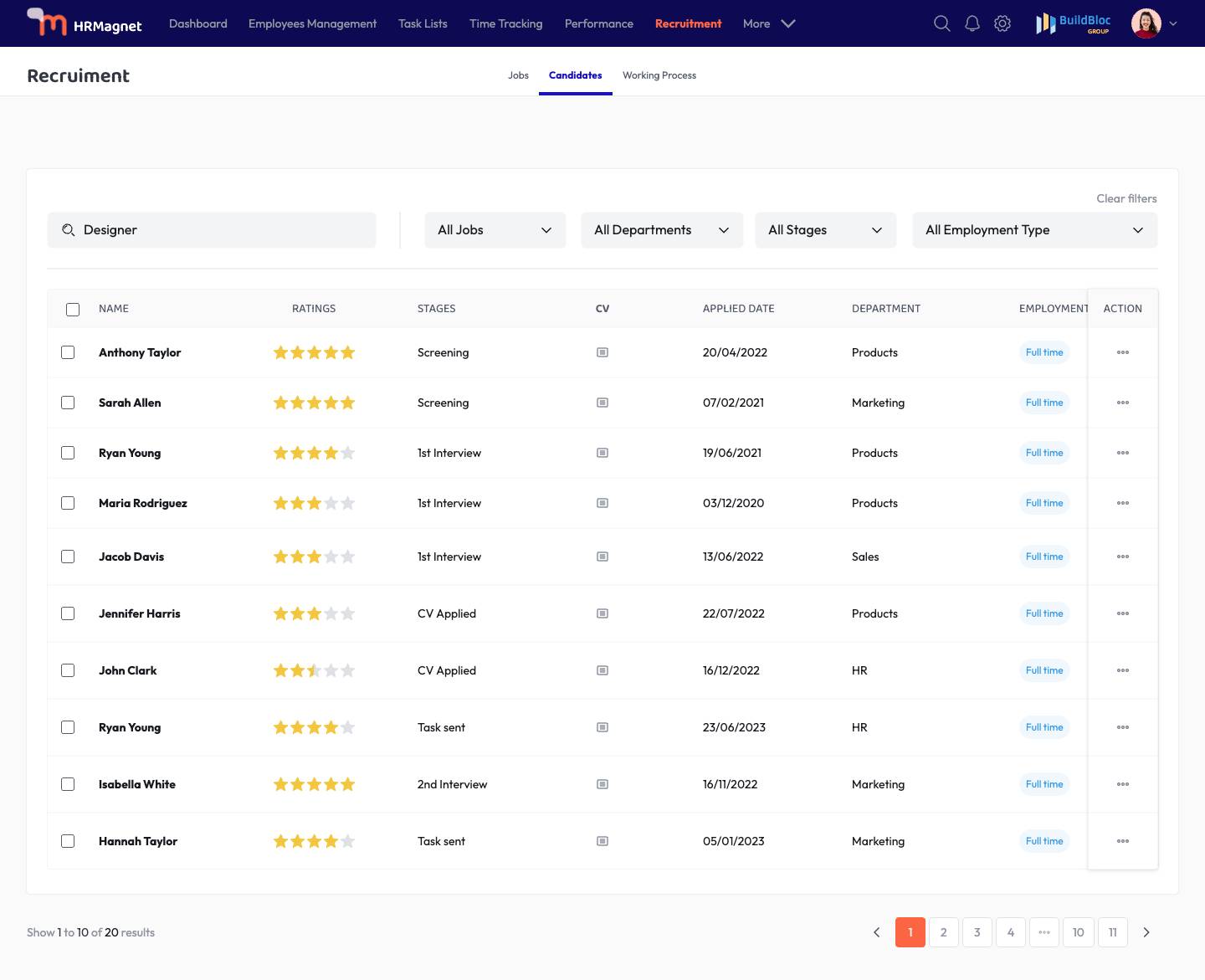Viewport: 1205px width, 980px height.
Task: Click the Designer search field
Action: [212, 230]
